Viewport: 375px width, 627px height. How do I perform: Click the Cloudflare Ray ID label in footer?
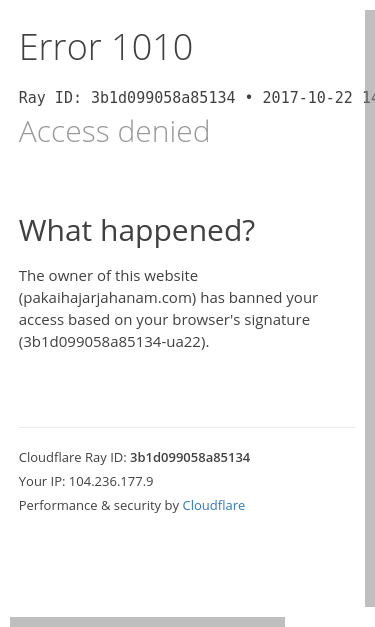coord(73,457)
